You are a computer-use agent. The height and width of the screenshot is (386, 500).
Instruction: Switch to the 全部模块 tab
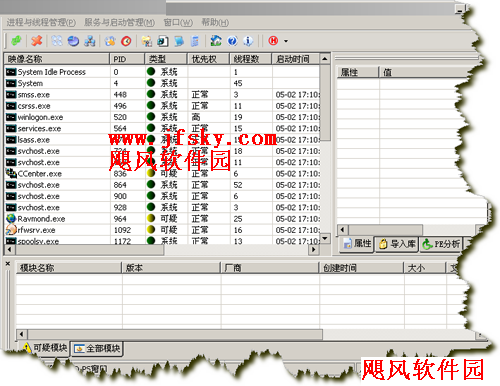(97, 348)
